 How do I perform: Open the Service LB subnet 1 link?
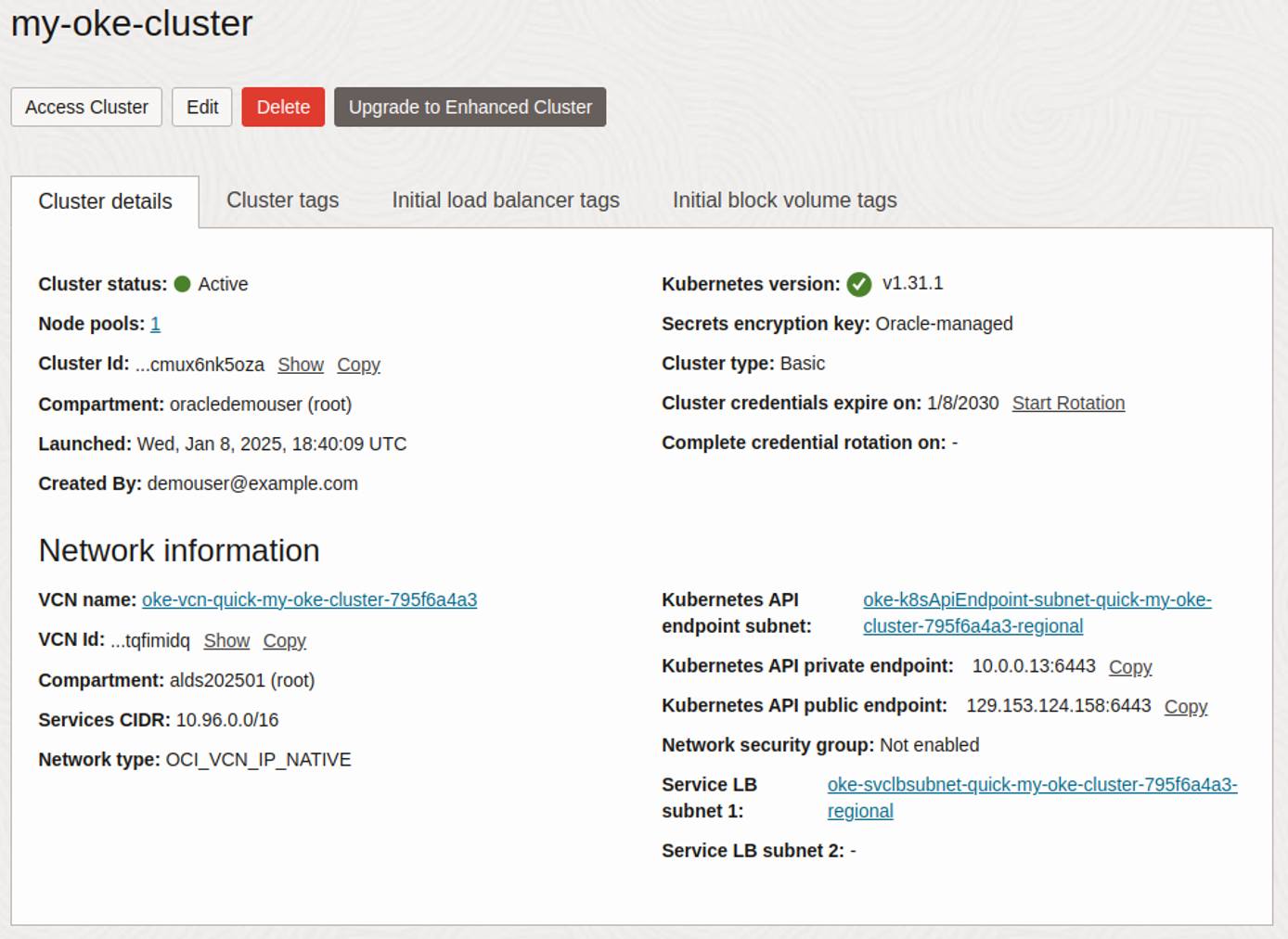tap(1032, 785)
